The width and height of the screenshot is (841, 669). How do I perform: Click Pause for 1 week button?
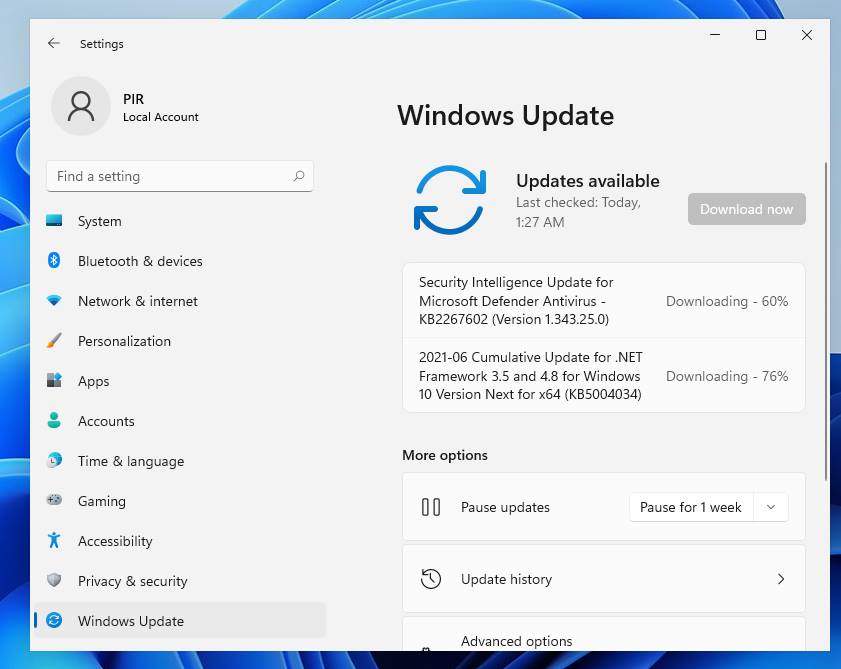(691, 507)
